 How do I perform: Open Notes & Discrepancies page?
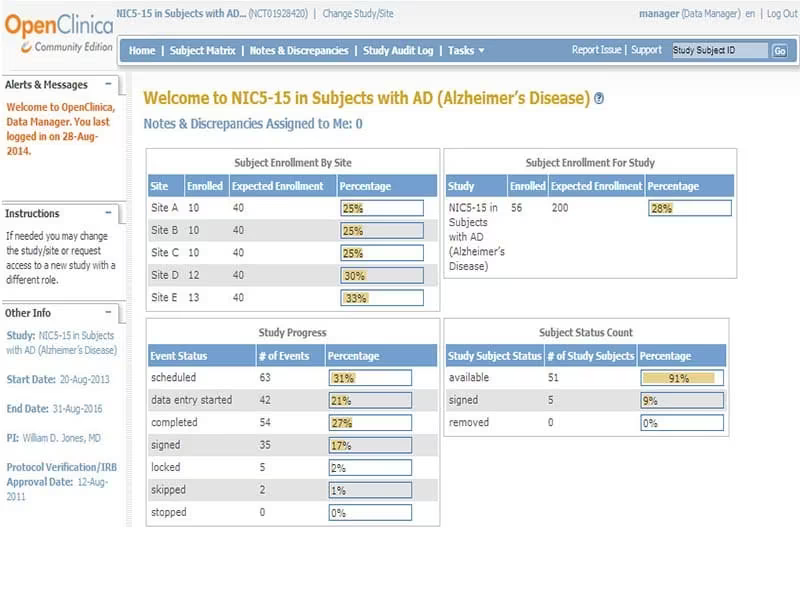[x=299, y=51]
